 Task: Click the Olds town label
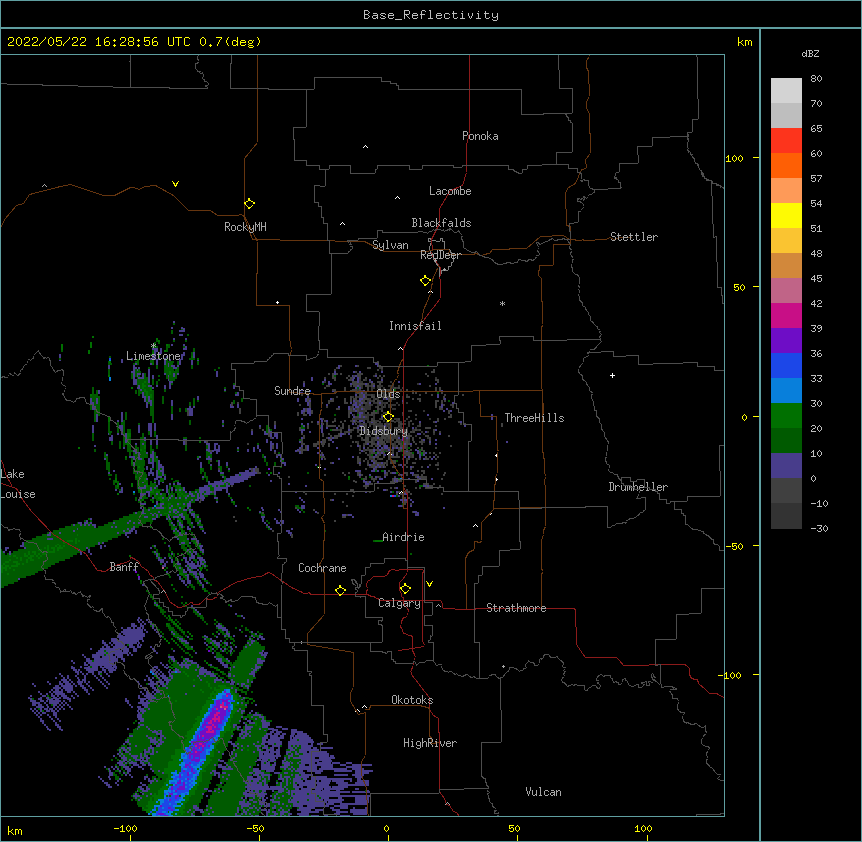(x=388, y=394)
